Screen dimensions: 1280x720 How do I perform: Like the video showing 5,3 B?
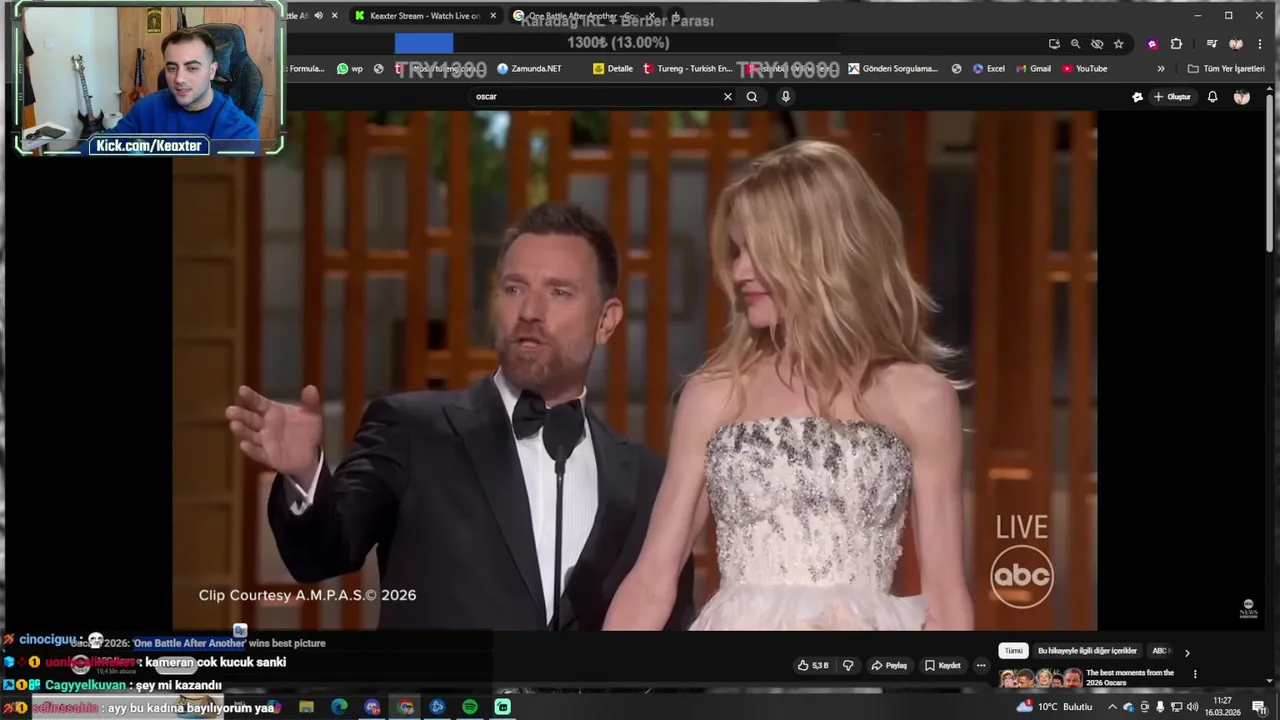point(813,665)
